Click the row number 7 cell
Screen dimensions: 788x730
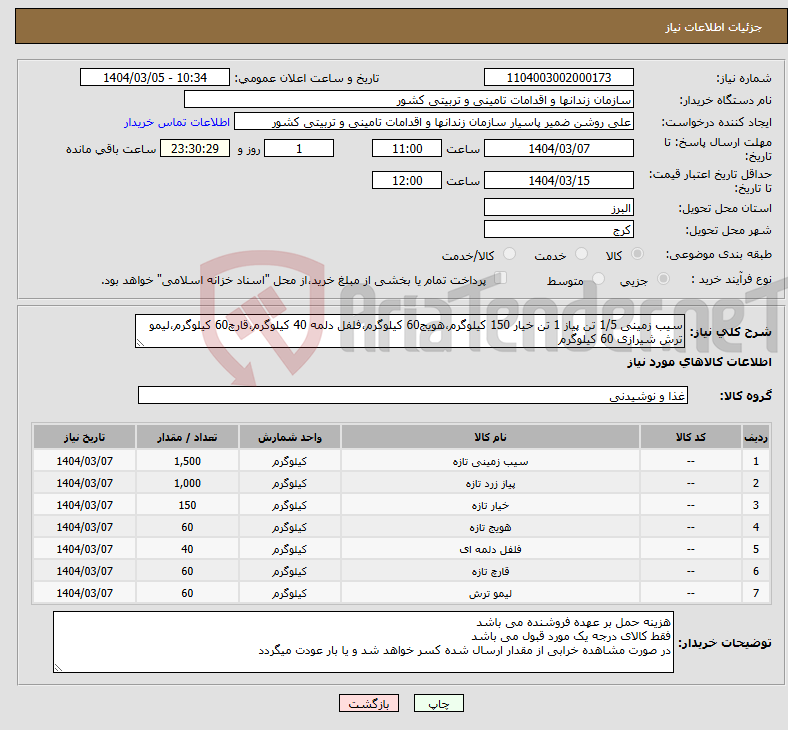click(755, 593)
